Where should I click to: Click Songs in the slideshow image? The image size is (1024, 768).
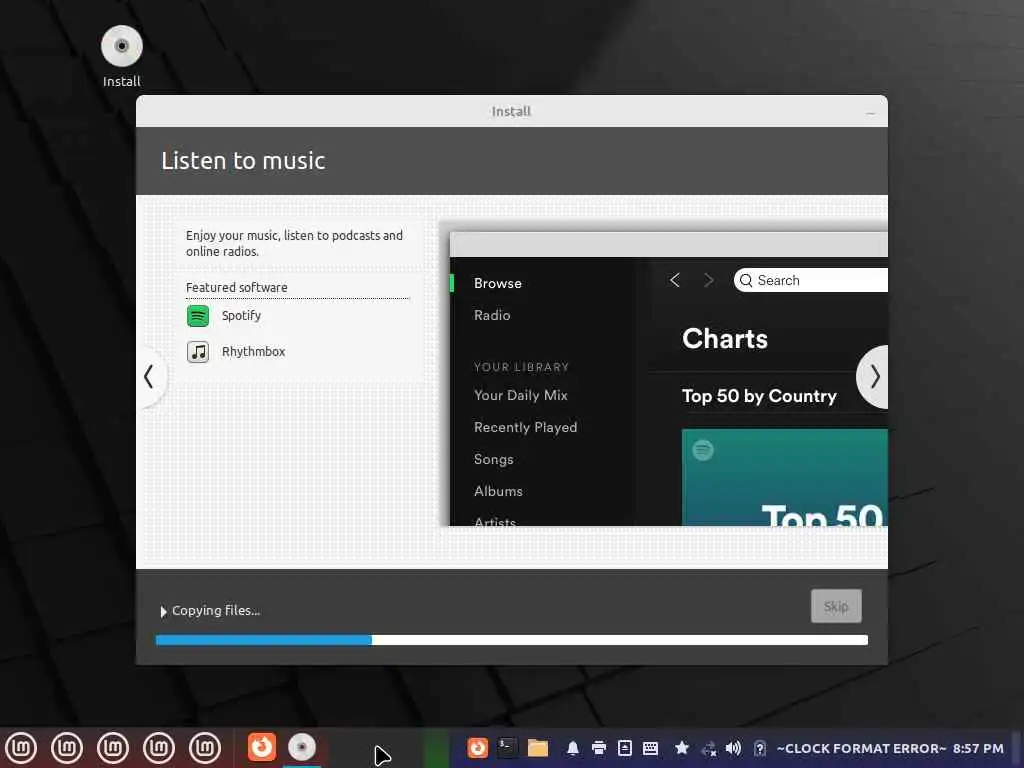coord(494,459)
